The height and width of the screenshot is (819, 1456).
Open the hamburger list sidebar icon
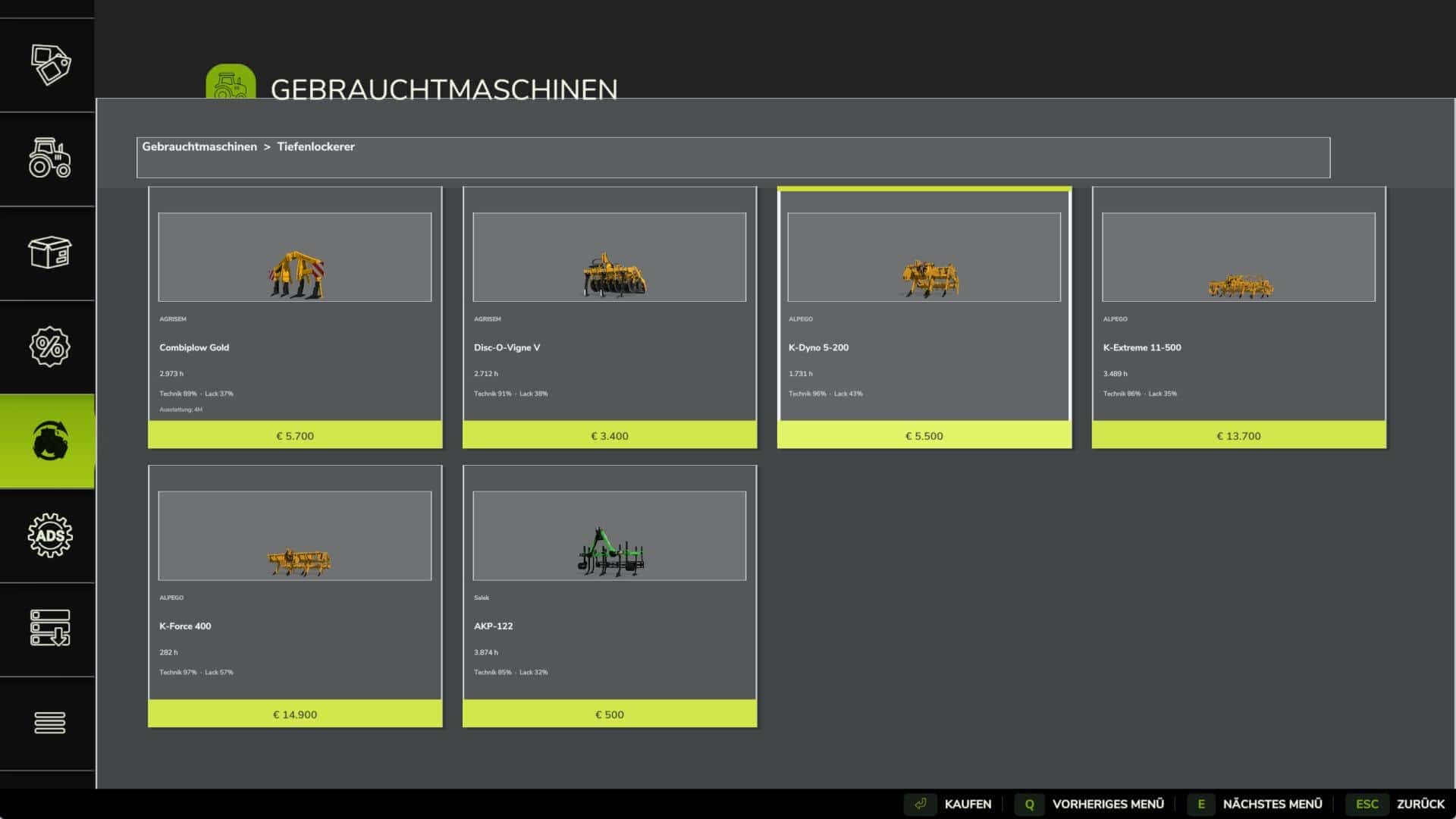50,723
